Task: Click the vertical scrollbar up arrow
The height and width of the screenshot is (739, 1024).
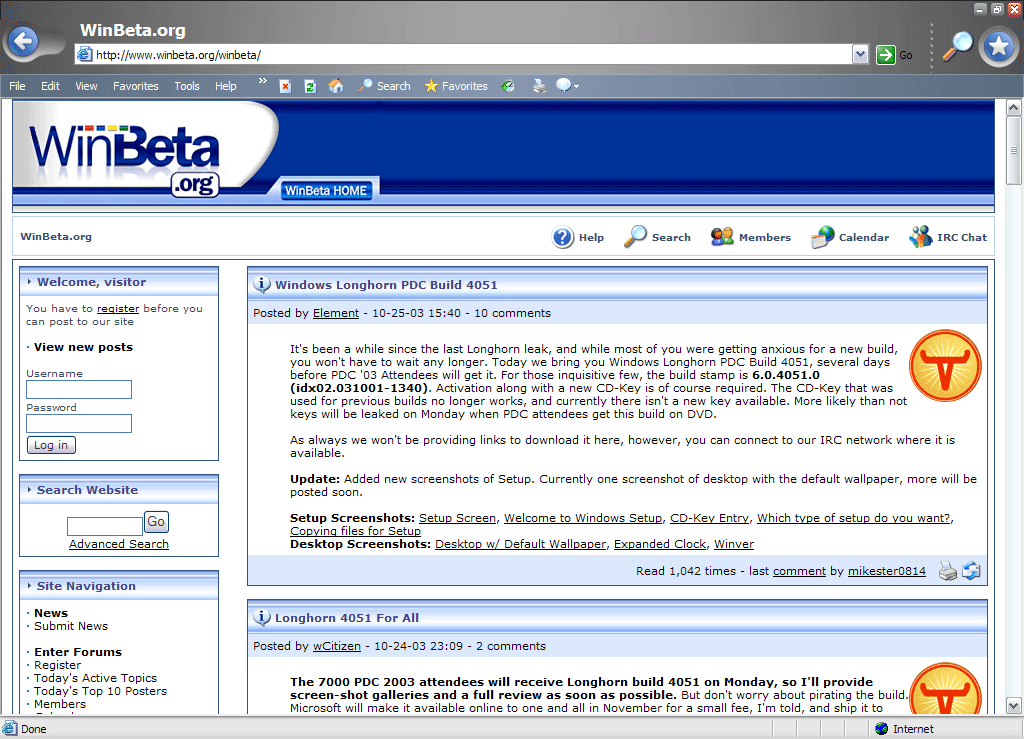Action: [x=1013, y=107]
